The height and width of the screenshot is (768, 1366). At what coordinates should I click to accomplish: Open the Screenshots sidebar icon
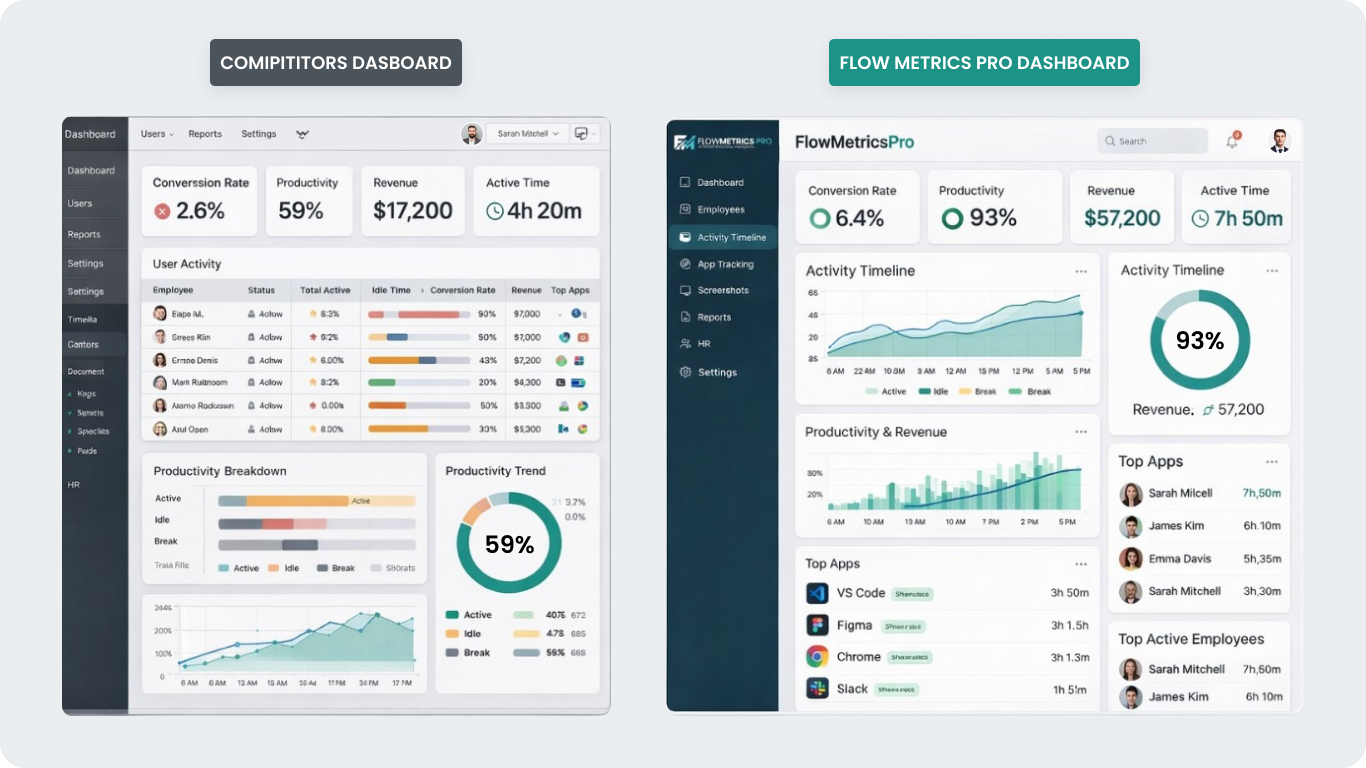[685, 291]
